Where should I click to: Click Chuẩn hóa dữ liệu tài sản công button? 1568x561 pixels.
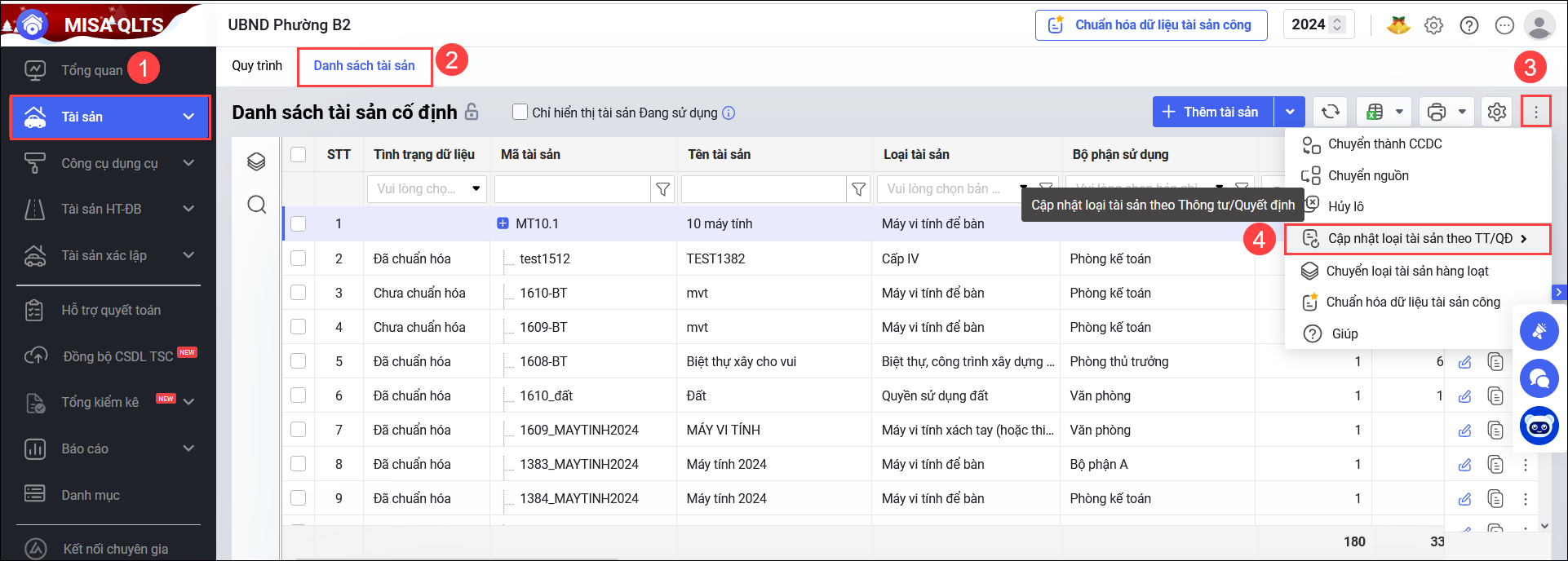pos(1151,25)
